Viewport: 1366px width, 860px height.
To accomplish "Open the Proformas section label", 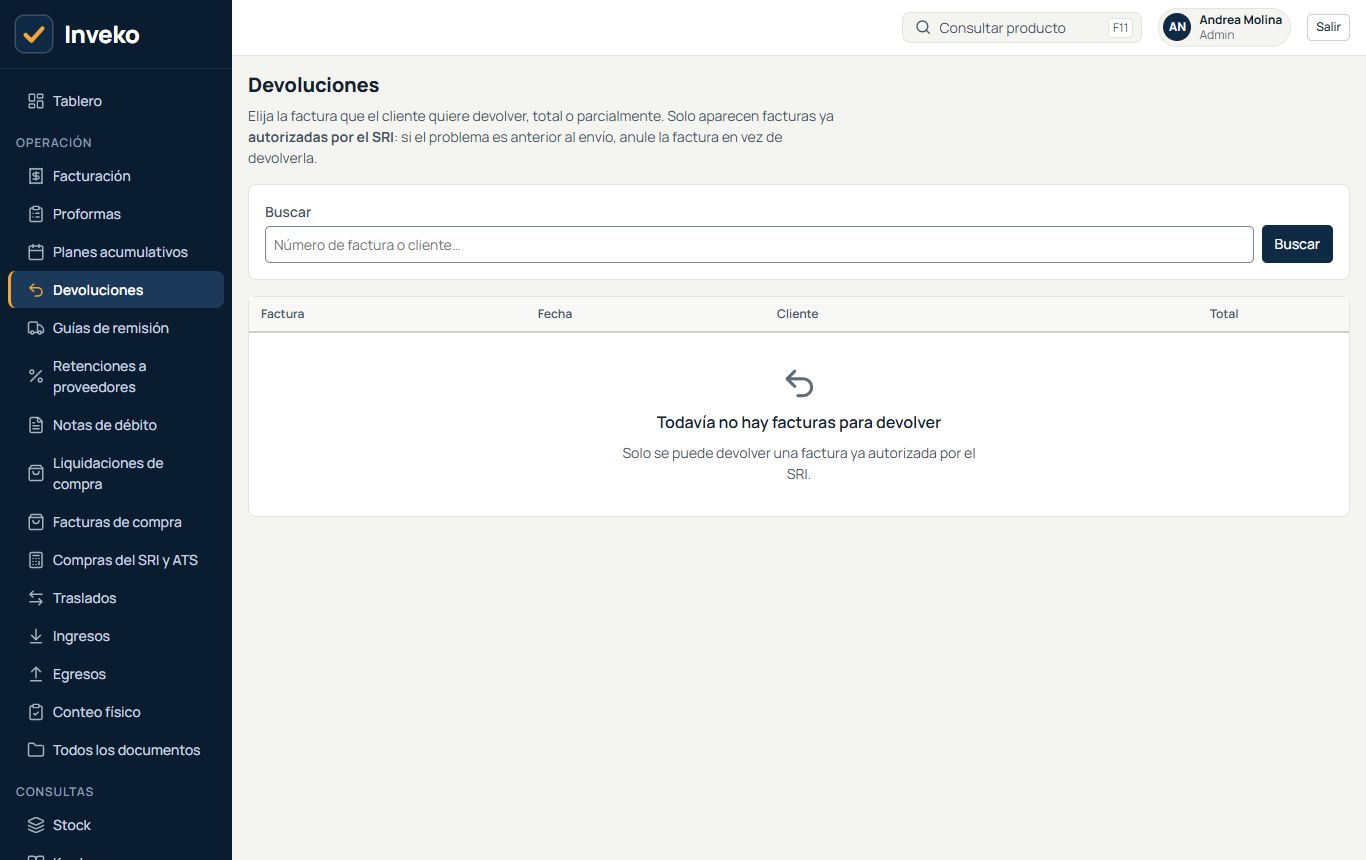I will point(87,214).
